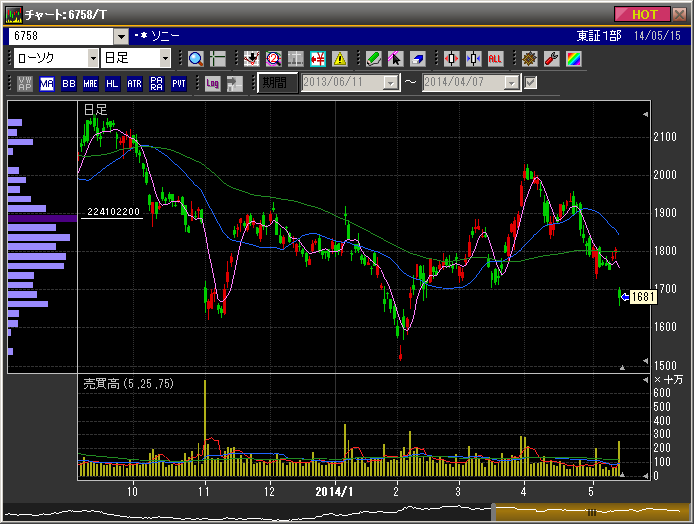Click the magnifying glass search icon
The width and height of the screenshot is (694, 524).
pos(195,58)
